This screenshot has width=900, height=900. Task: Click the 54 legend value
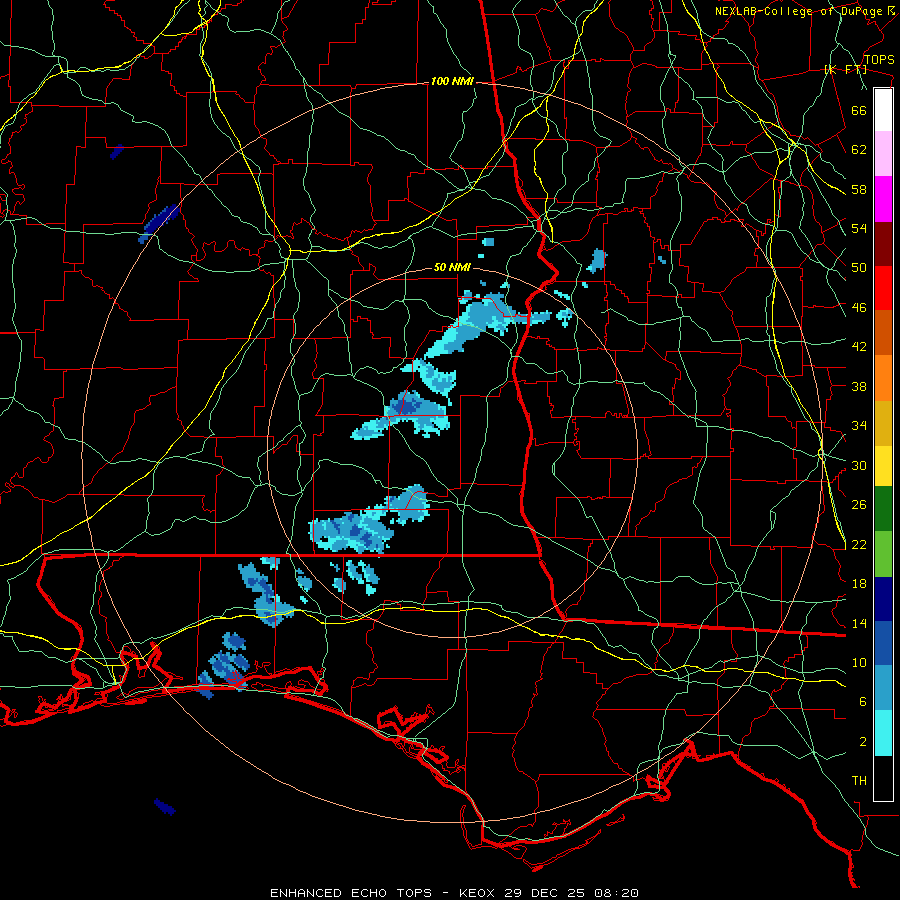(859, 228)
